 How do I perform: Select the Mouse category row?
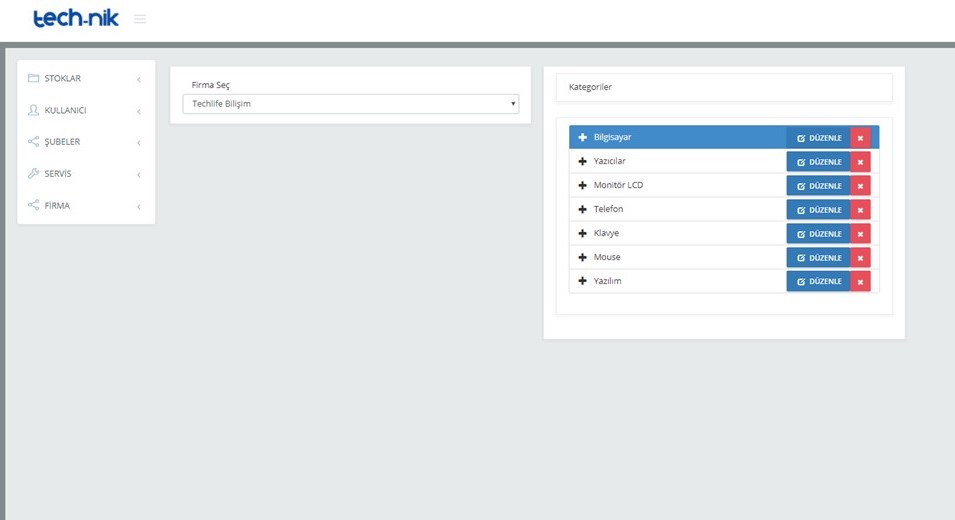point(680,258)
